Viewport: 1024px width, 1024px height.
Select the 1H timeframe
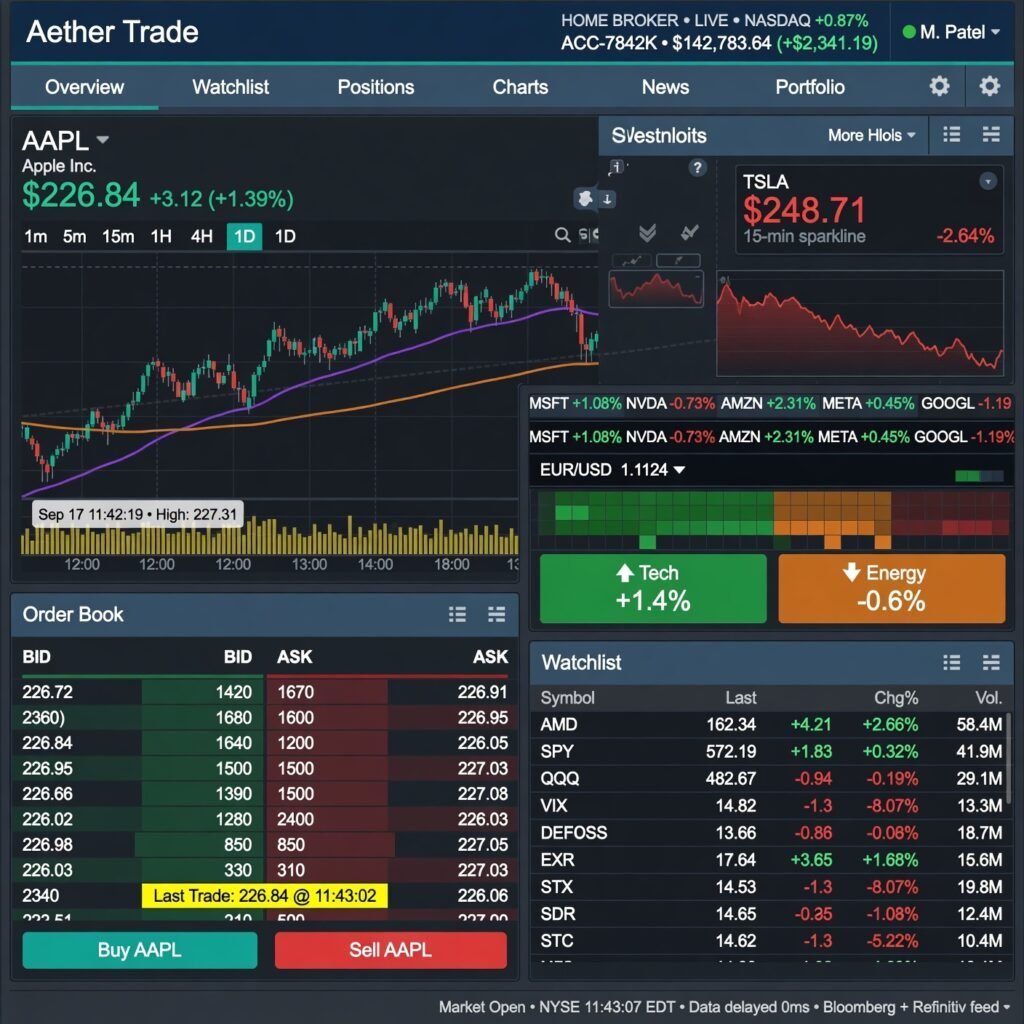click(x=161, y=236)
